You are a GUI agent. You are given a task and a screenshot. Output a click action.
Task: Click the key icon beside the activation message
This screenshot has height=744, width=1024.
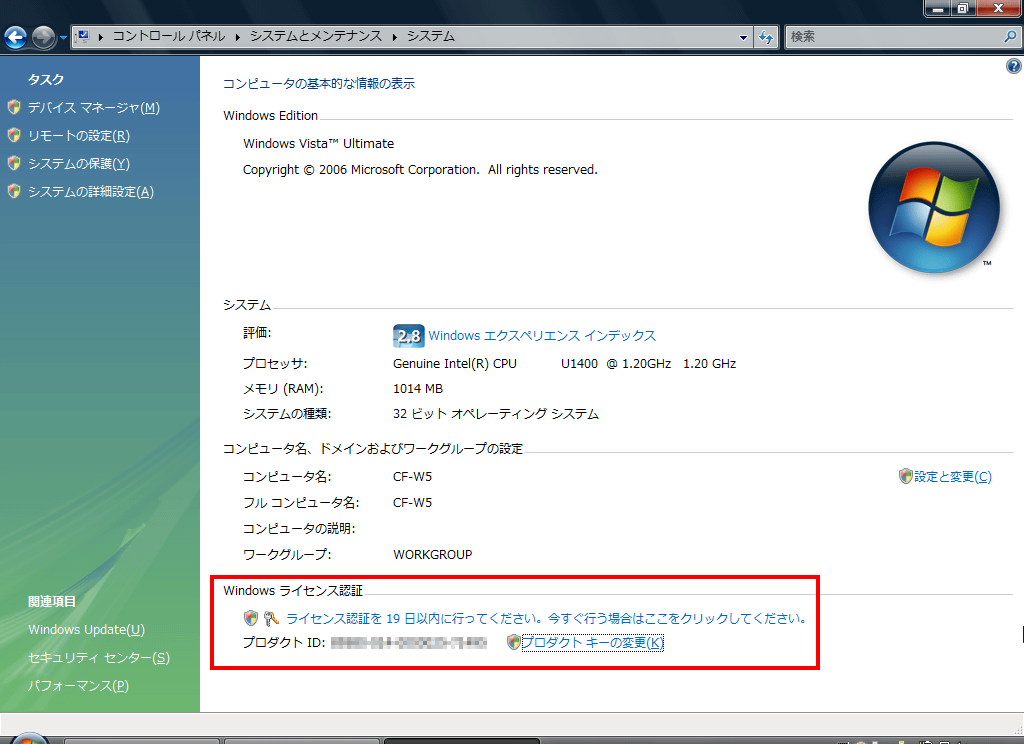coord(271,618)
